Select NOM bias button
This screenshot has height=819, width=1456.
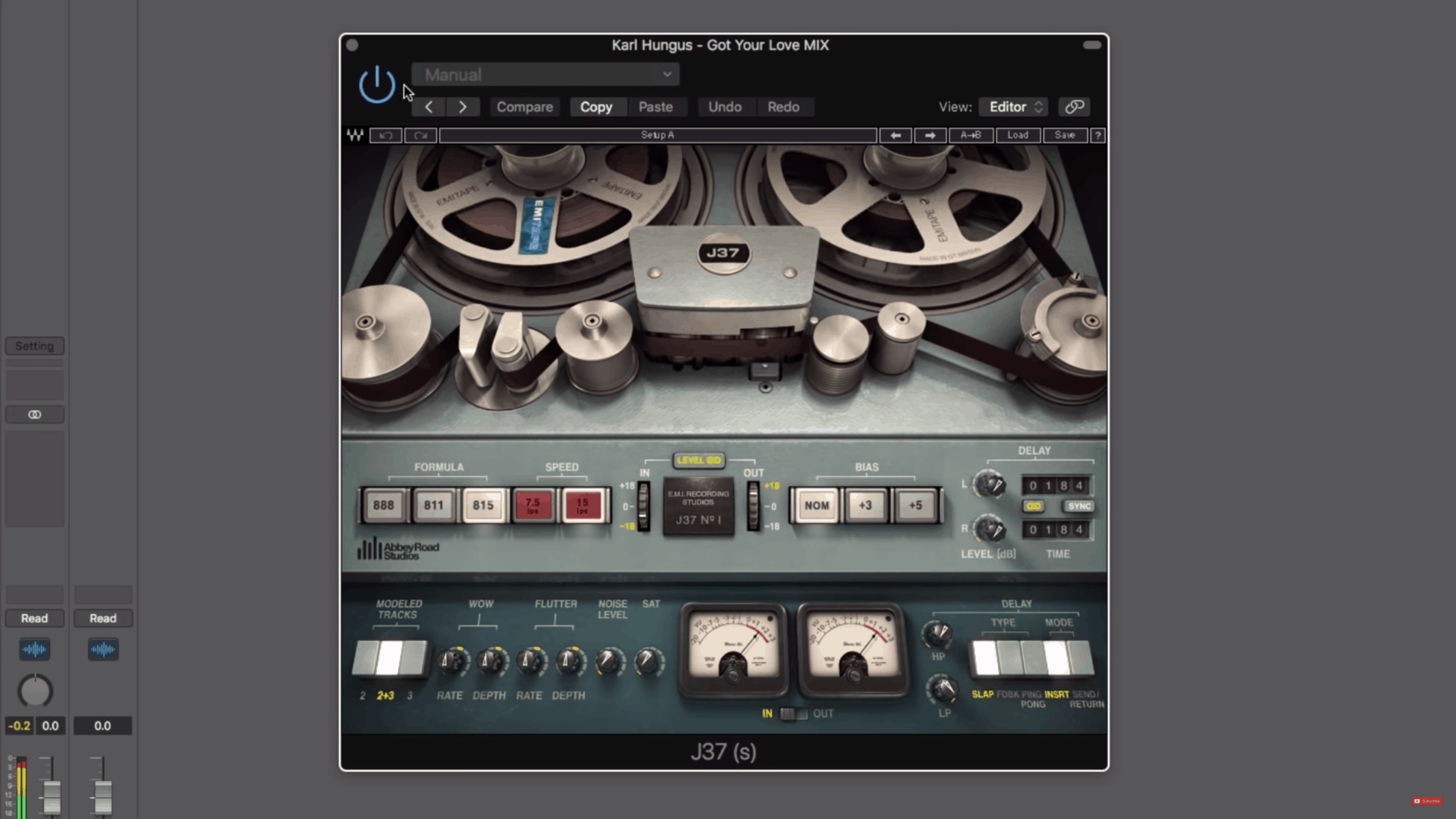pyautogui.click(x=816, y=506)
